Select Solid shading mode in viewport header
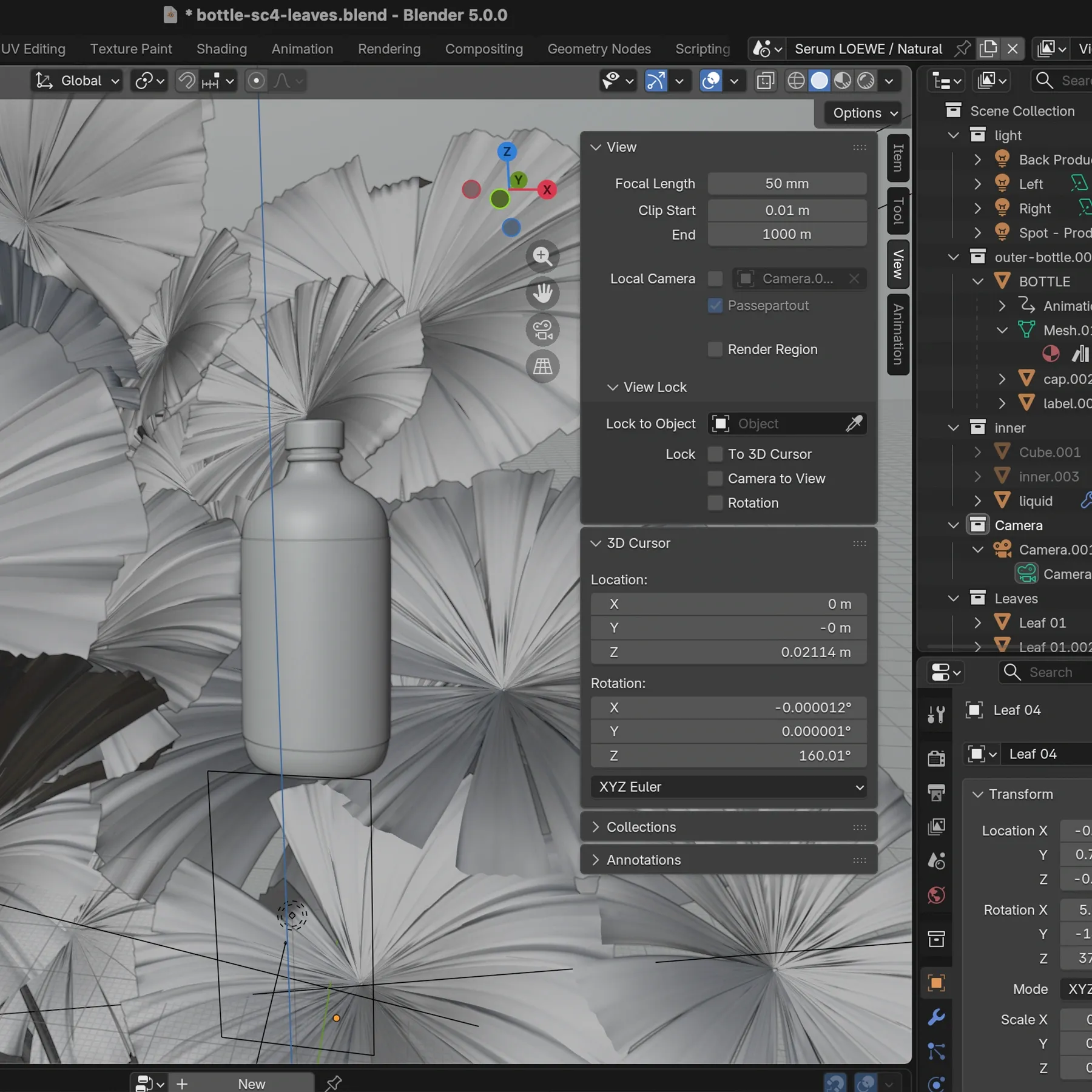The image size is (1092, 1092). click(x=820, y=81)
